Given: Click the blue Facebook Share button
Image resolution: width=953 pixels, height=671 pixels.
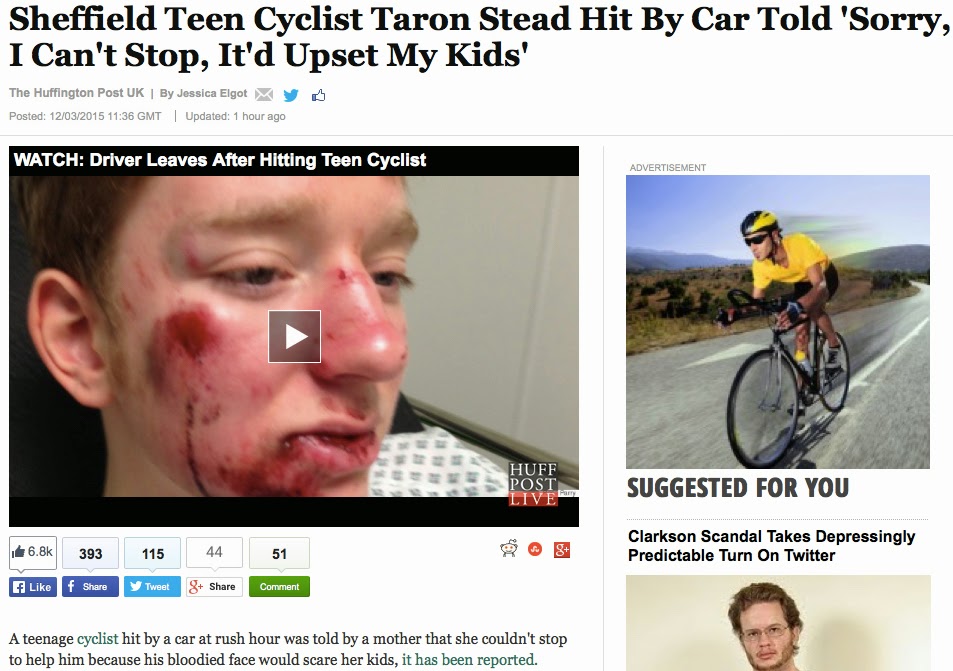Looking at the screenshot, I should pos(90,587).
